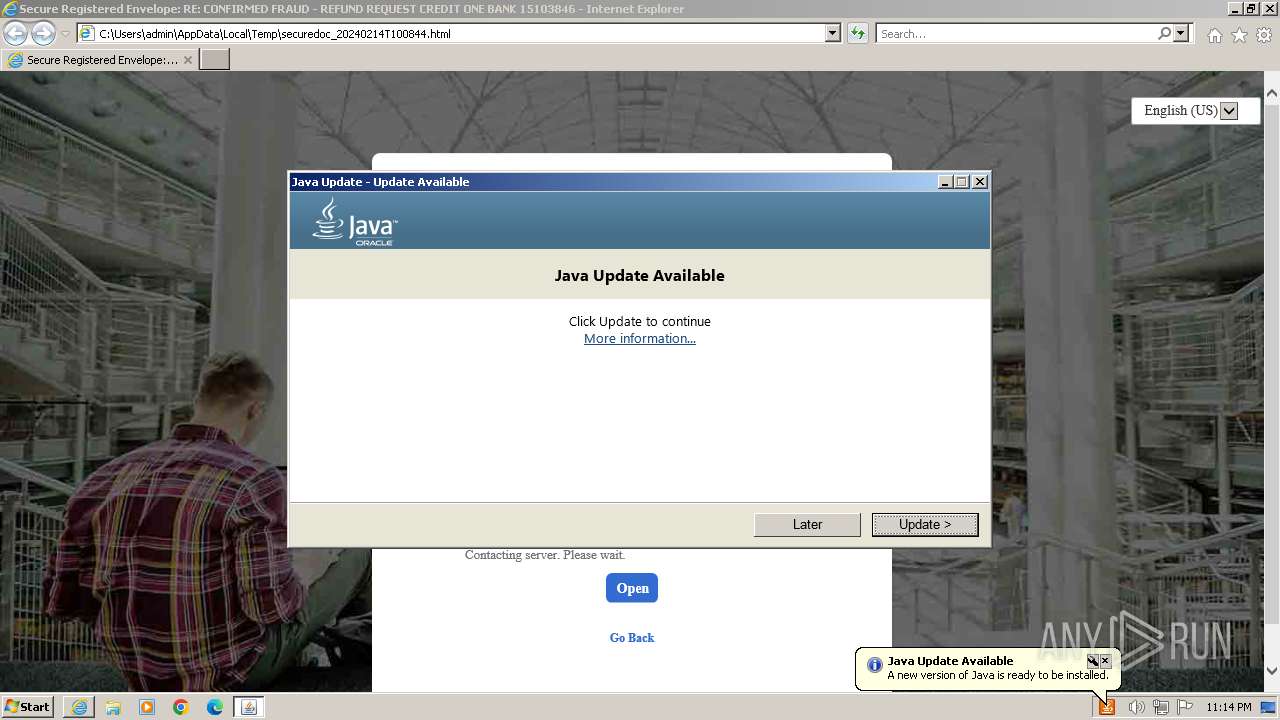
Task: Click the Later button in Java dialog
Action: click(x=807, y=524)
